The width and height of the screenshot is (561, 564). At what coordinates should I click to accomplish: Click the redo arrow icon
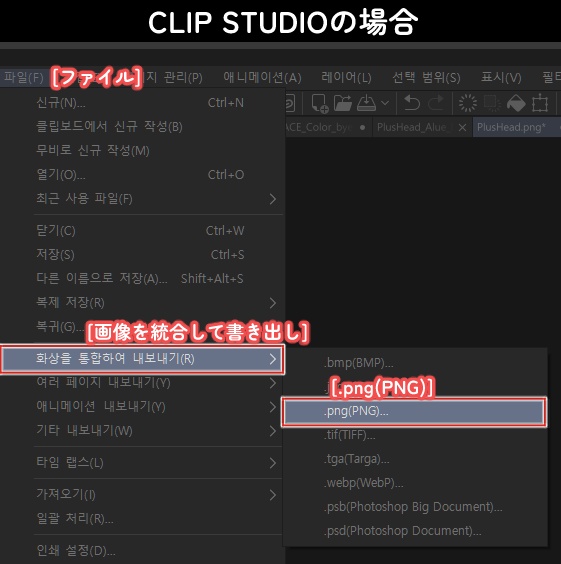pyautogui.click(x=436, y=104)
